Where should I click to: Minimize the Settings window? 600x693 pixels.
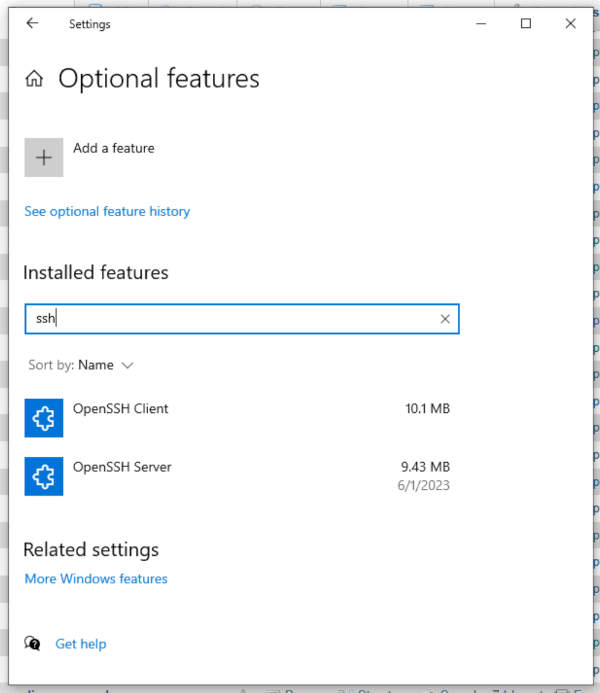point(480,24)
